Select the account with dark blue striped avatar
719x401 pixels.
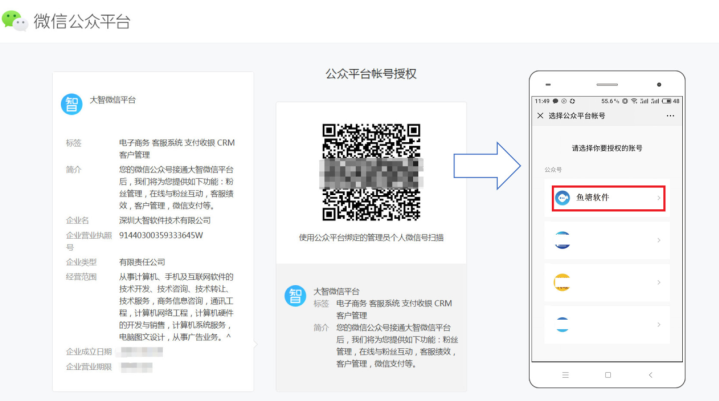click(x=607, y=240)
